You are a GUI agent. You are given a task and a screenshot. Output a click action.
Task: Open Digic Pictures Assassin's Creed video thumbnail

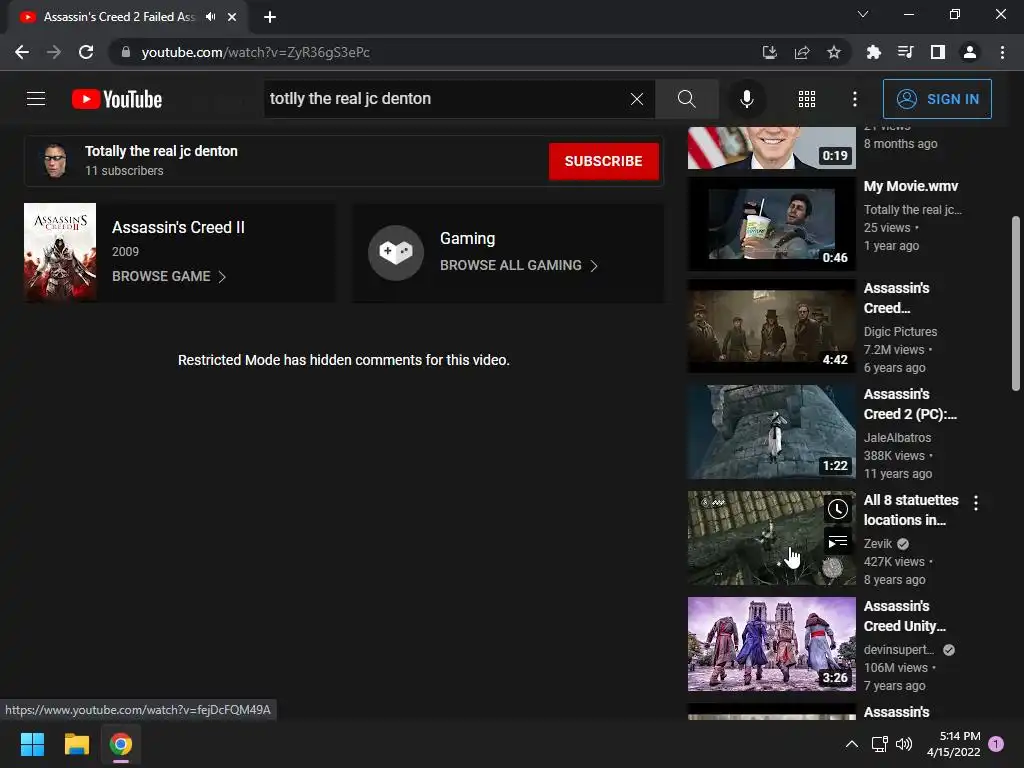click(771, 326)
